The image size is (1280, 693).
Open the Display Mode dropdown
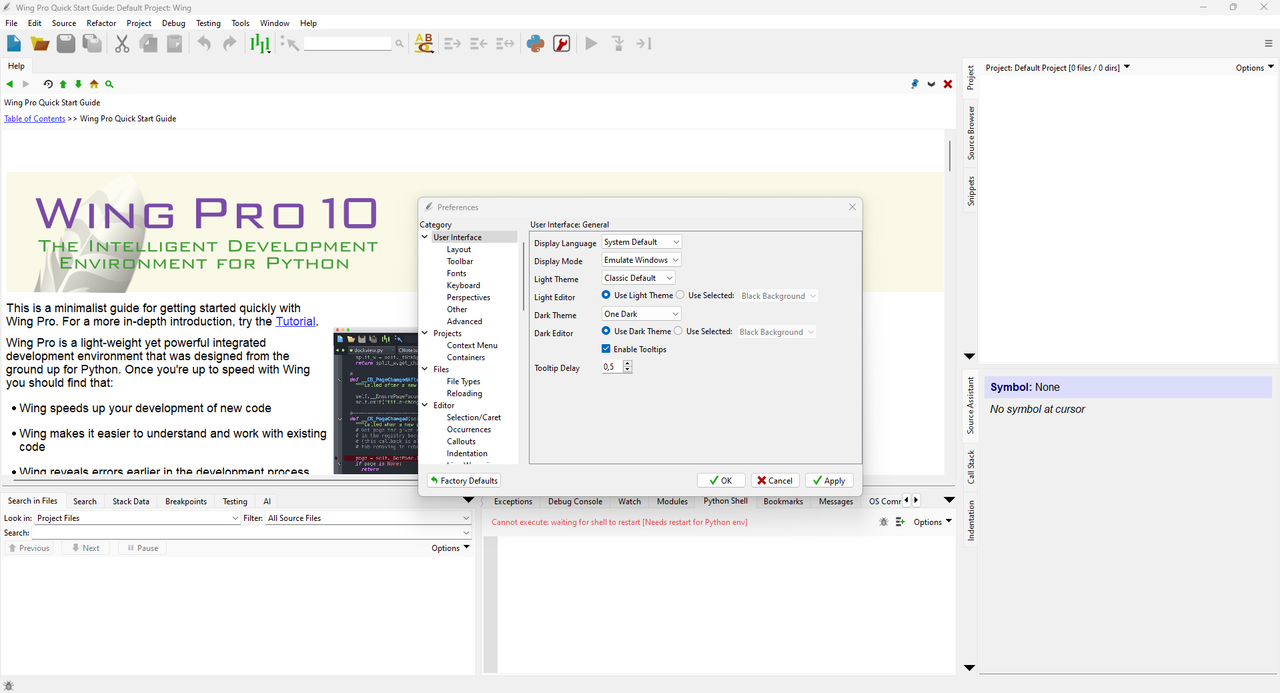pos(641,260)
